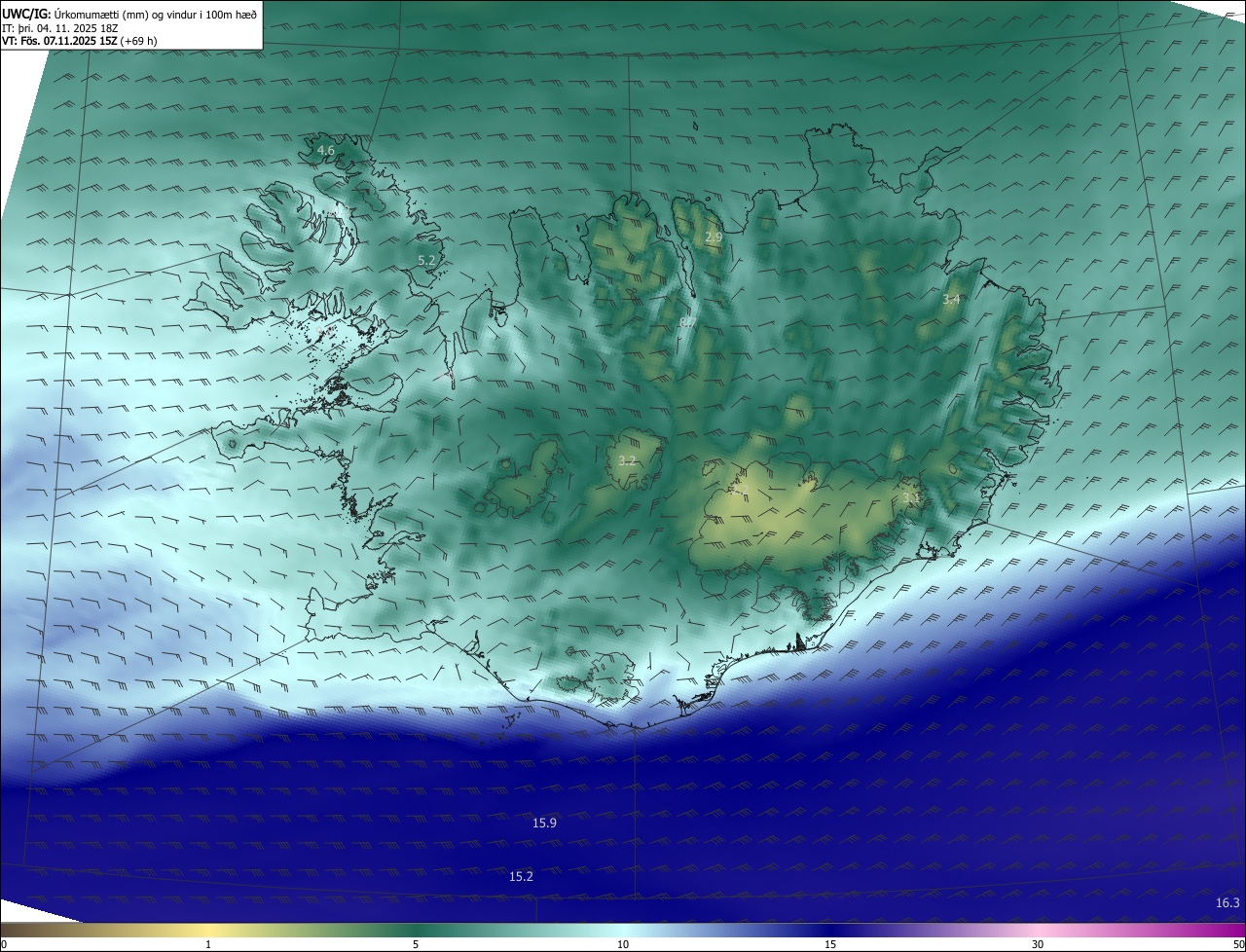Click the offshore value 15.9
Image resolution: width=1246 pixels, height=952 pixels.
coord(544,823)
